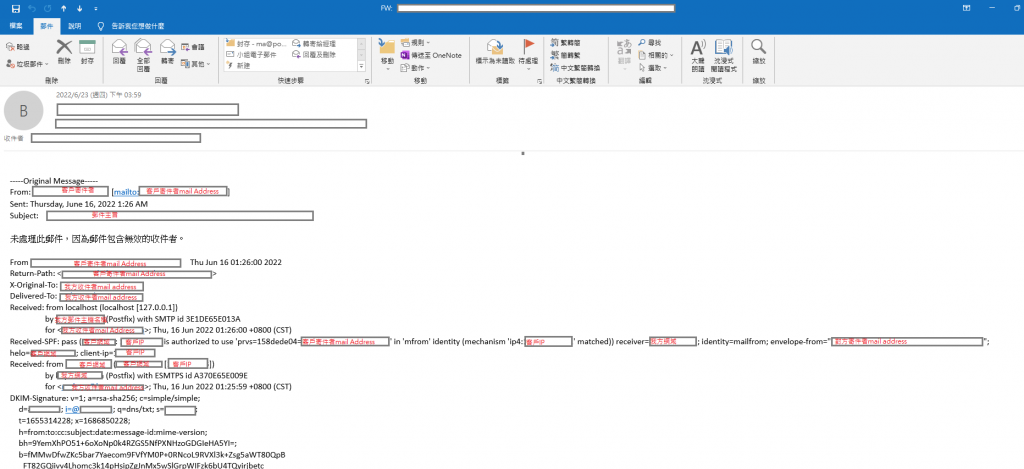Open the 規則 (Rules) dropdown
The height and width of the screenshot is (469, 1024).
coord(415,42)
